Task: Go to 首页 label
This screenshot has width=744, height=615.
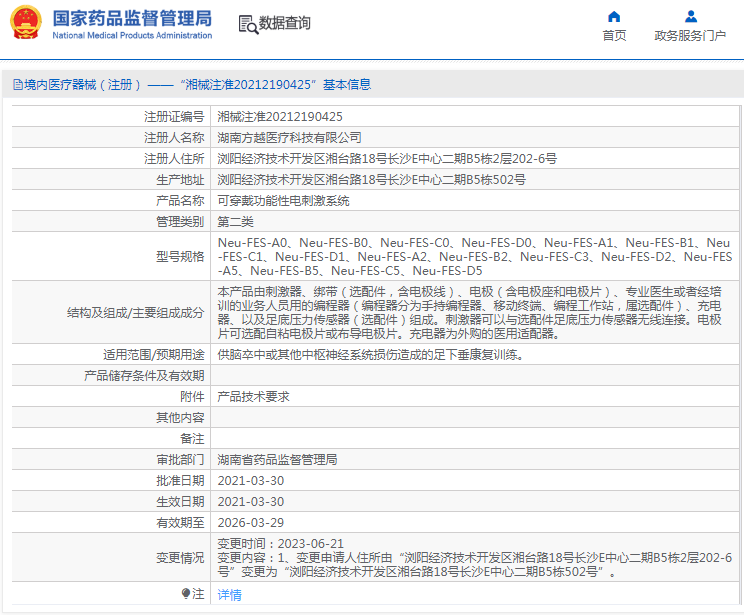Action: pos(614,36)
